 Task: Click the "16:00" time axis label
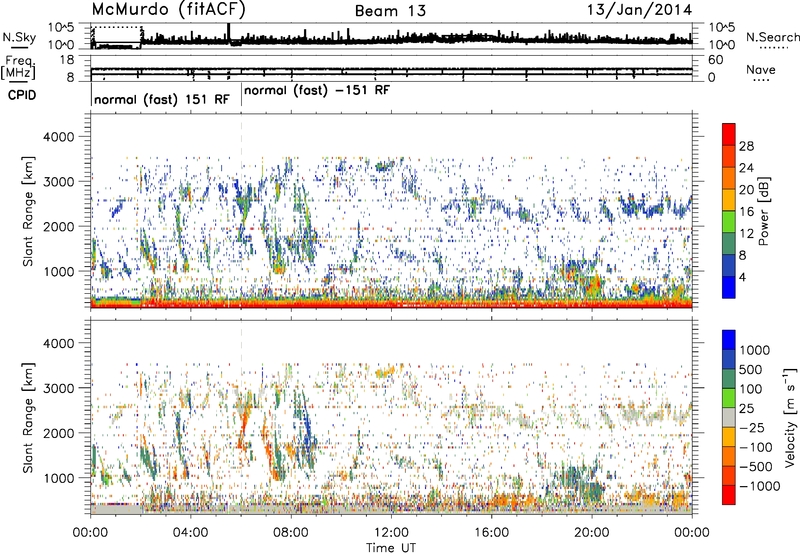[491, 533]
